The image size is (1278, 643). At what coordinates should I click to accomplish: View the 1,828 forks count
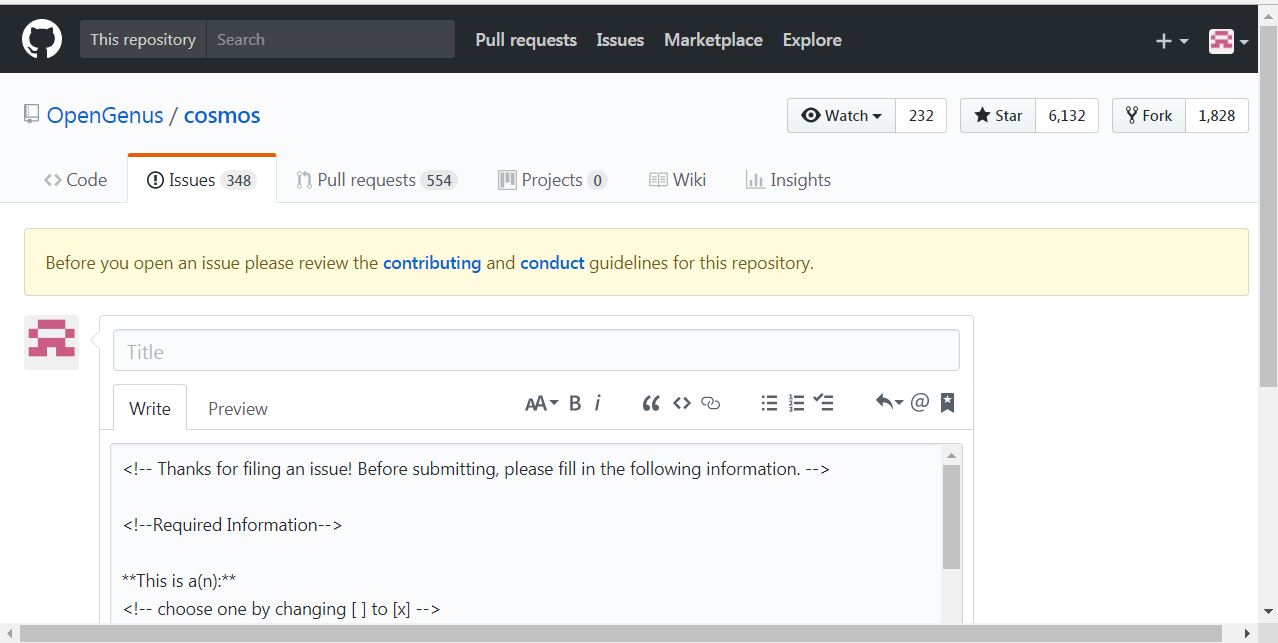point(1217,115)
